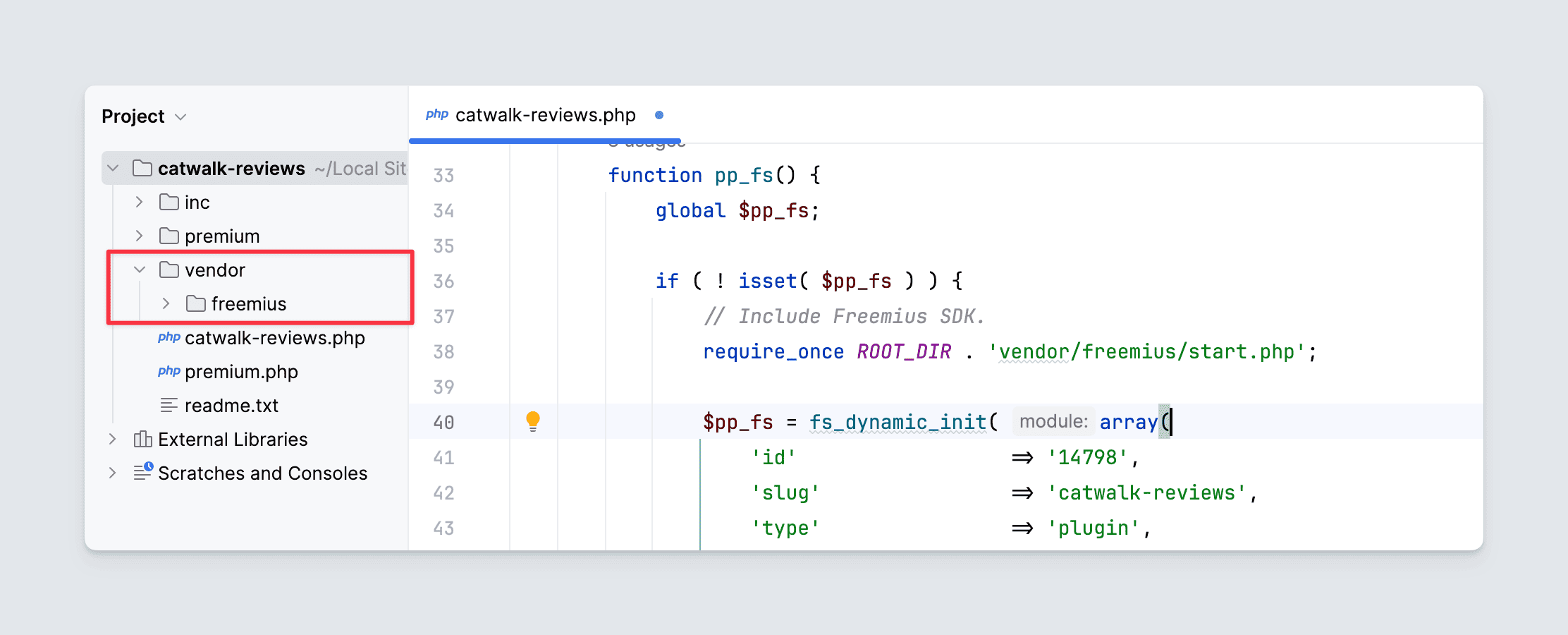
Task: Collapse the catwalk-reviews root folder
Action: pyautogui.click(x=113, y=168)
